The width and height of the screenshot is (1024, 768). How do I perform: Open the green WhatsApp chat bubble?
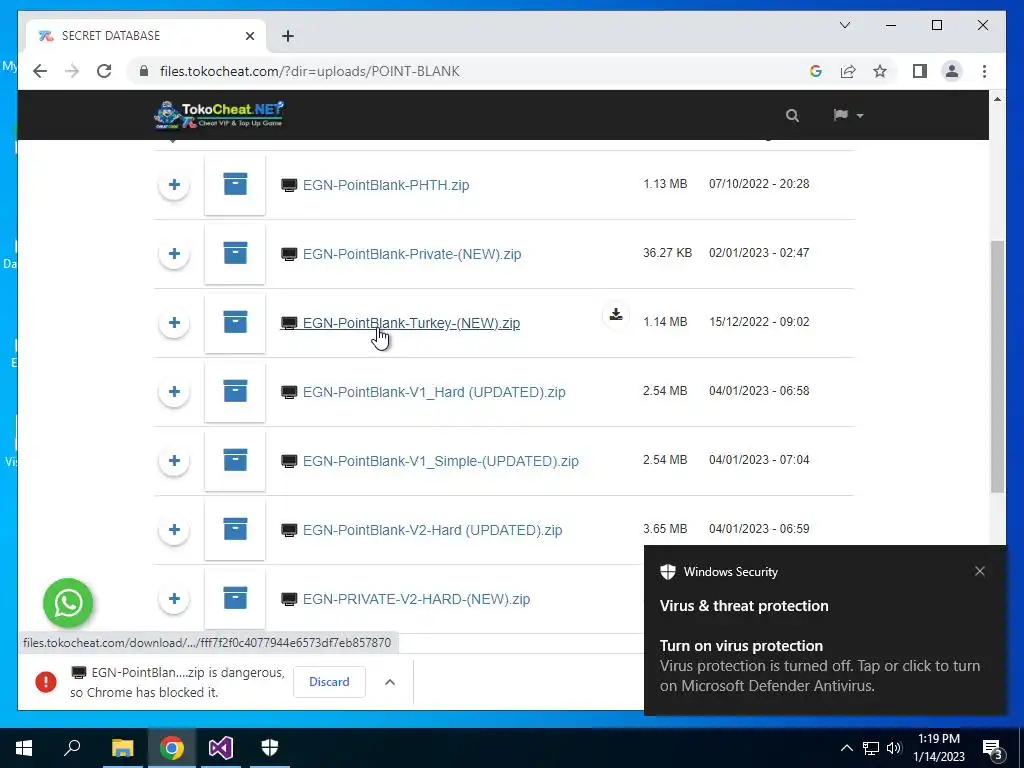(68, 603)
